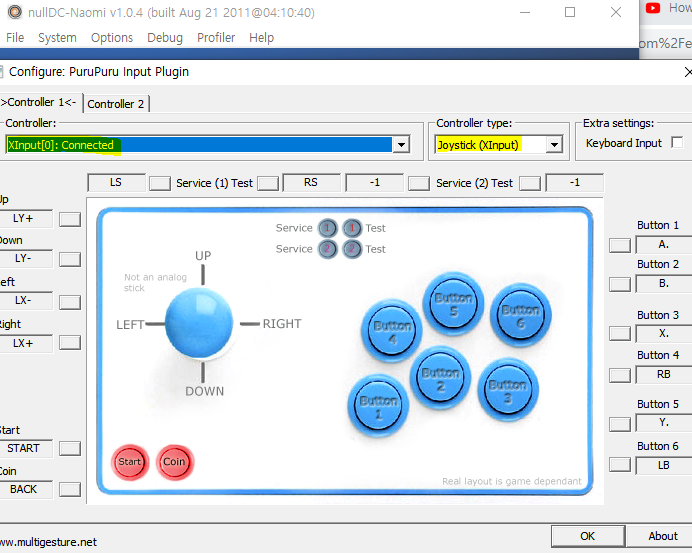
Task: Click the LS mapping field
Action: [116, 183]
